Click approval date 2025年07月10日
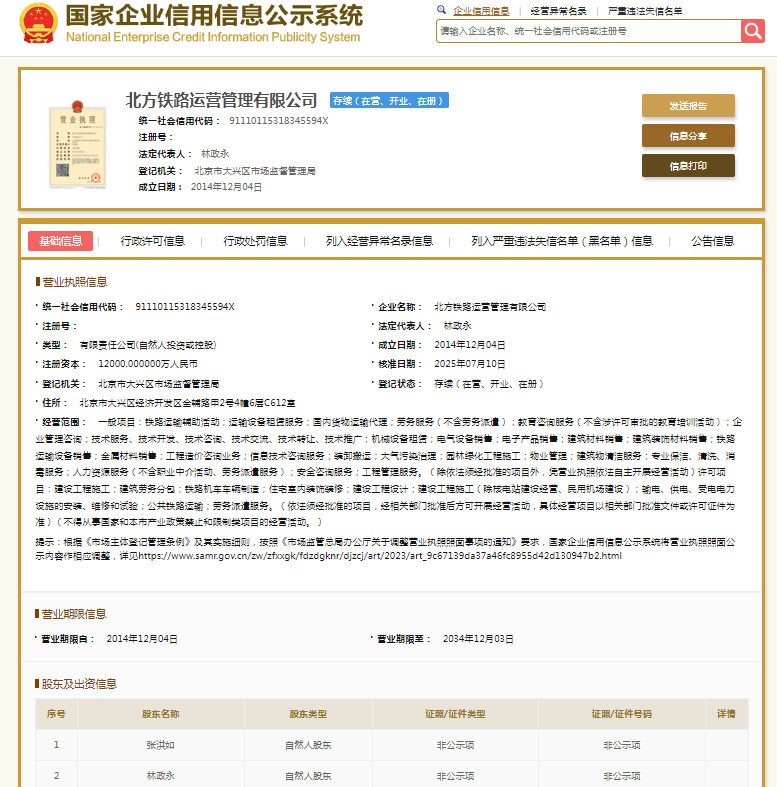The height and width of the screenshot is (787, 777). click(x=470, y=364)
